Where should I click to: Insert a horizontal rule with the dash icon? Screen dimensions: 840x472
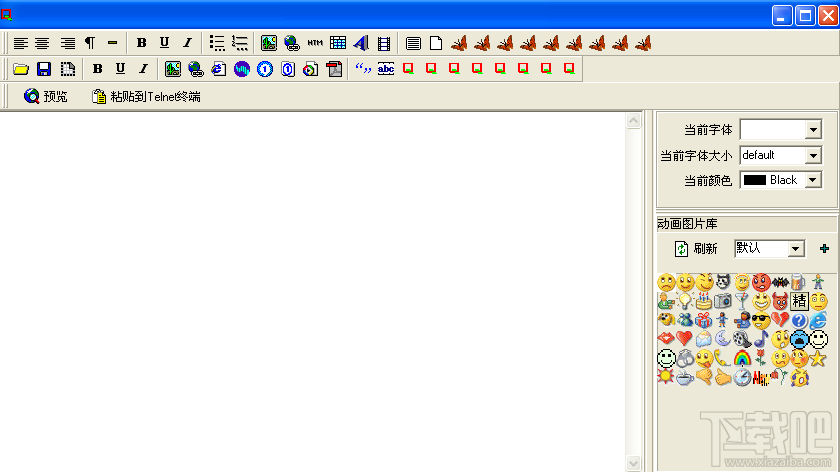point(112,43)
